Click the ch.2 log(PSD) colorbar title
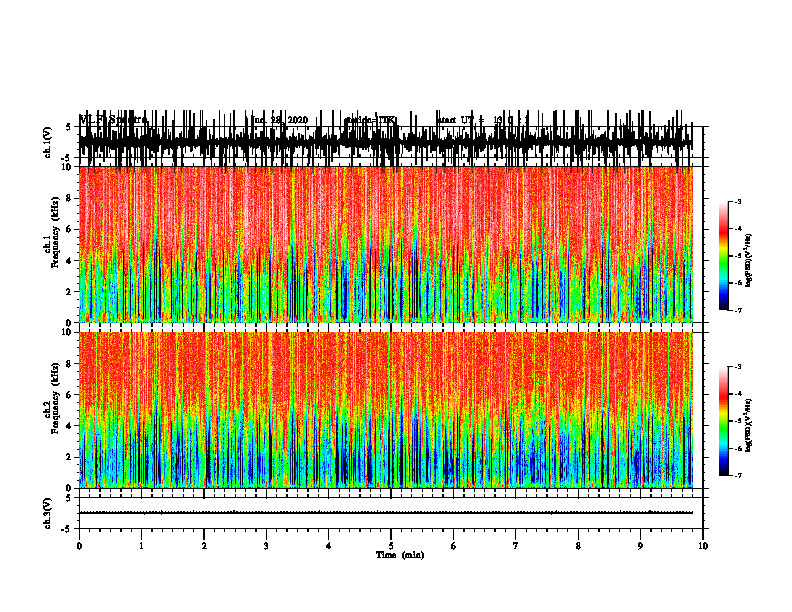Image resolution: width=792 pixels, height=612 pixels. 749,425
